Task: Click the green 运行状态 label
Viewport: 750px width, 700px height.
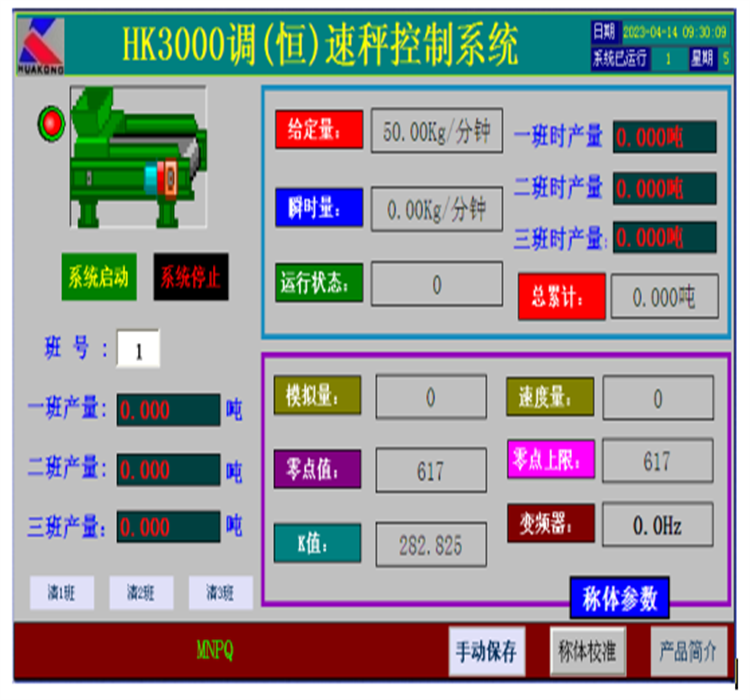Action: pyautogui.click(x=319, y=282)
